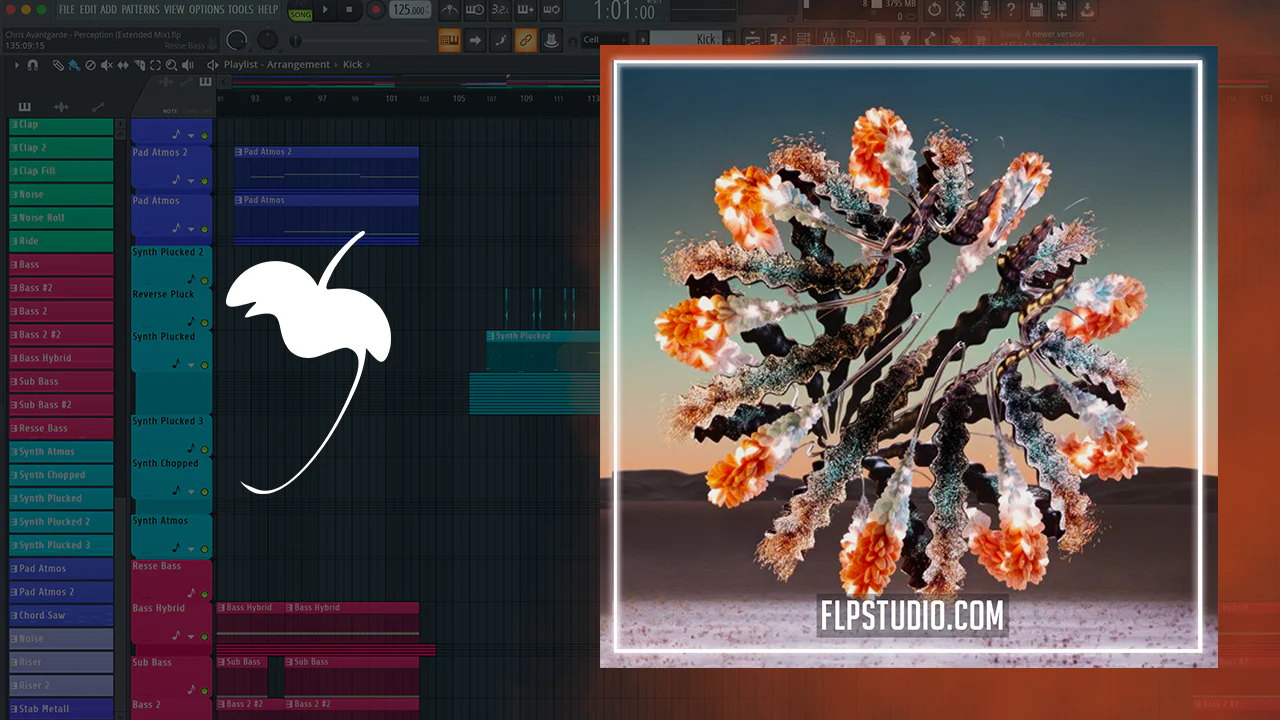Click the undo history icon
Image resolution: width=1280 pixels, height=720 pixels.
(x=935, y=10)
